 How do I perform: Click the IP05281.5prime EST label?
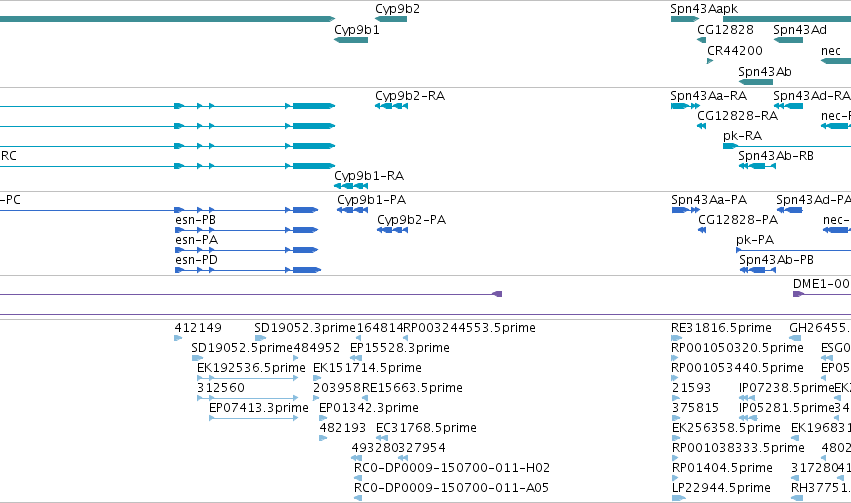click(786, 408)
